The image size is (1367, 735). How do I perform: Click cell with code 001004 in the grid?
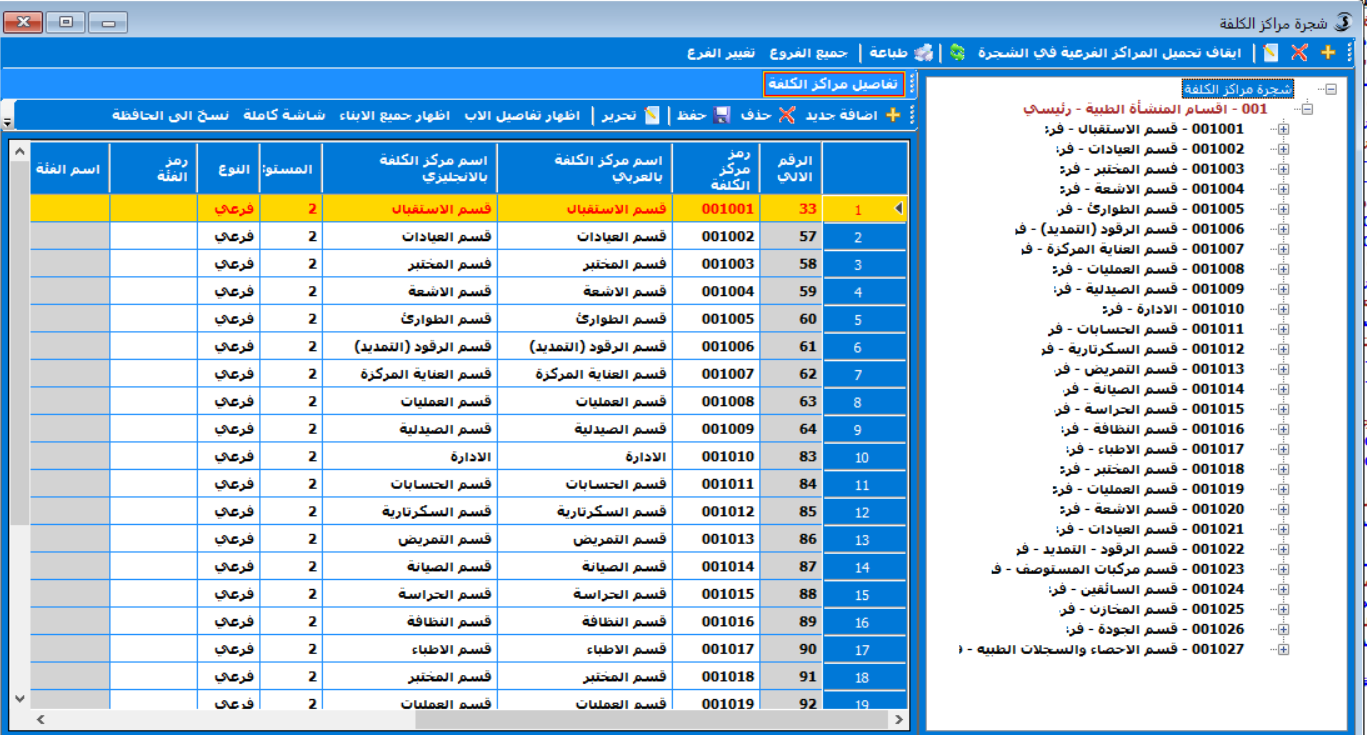click(x=716, y=292)
